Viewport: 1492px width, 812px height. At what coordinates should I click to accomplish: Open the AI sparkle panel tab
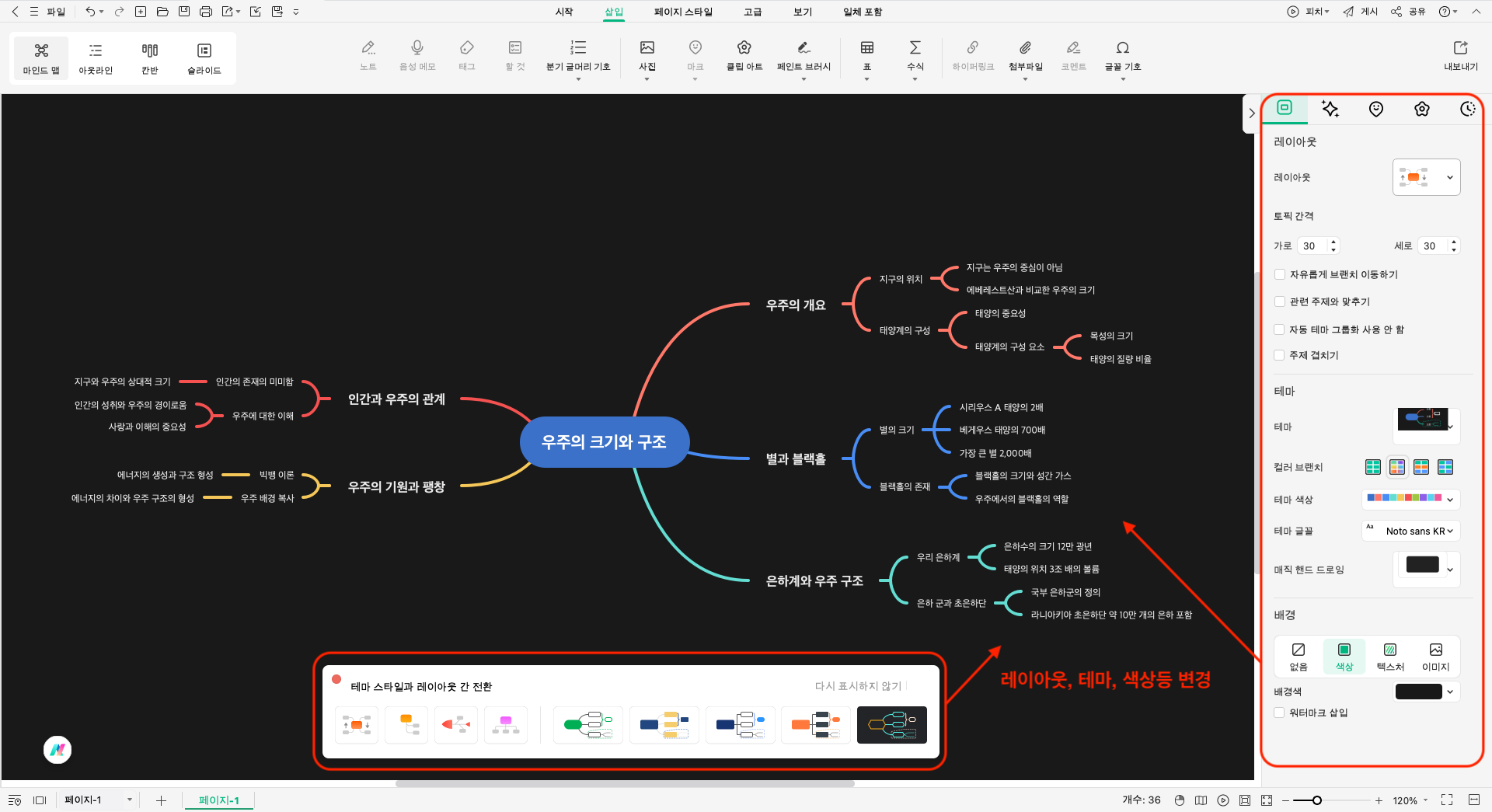pos(1330,109)
